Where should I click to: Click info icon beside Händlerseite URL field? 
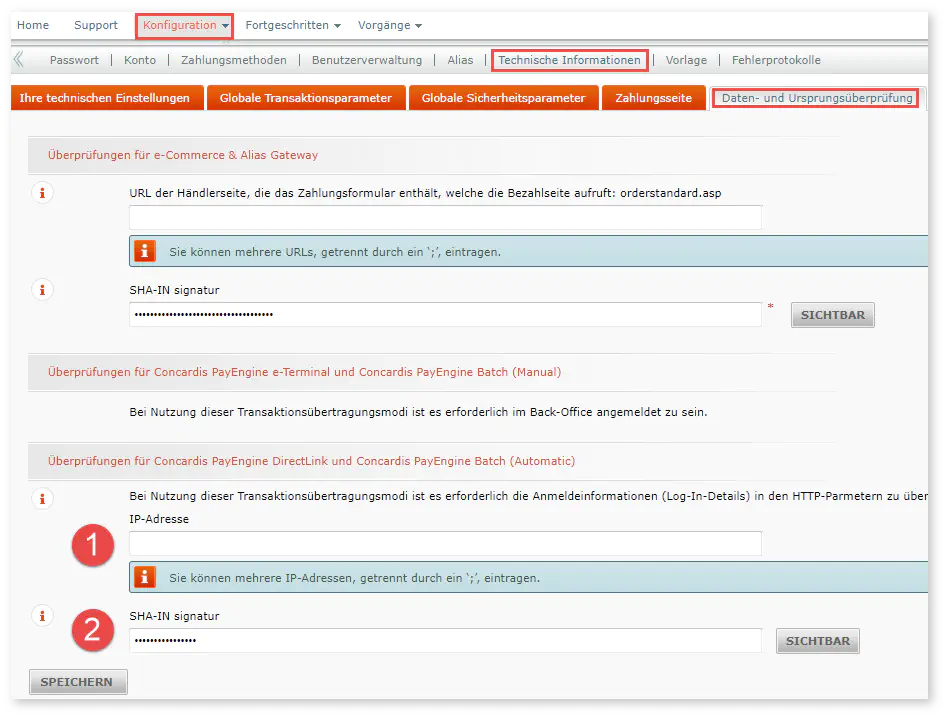coord(42,193)
